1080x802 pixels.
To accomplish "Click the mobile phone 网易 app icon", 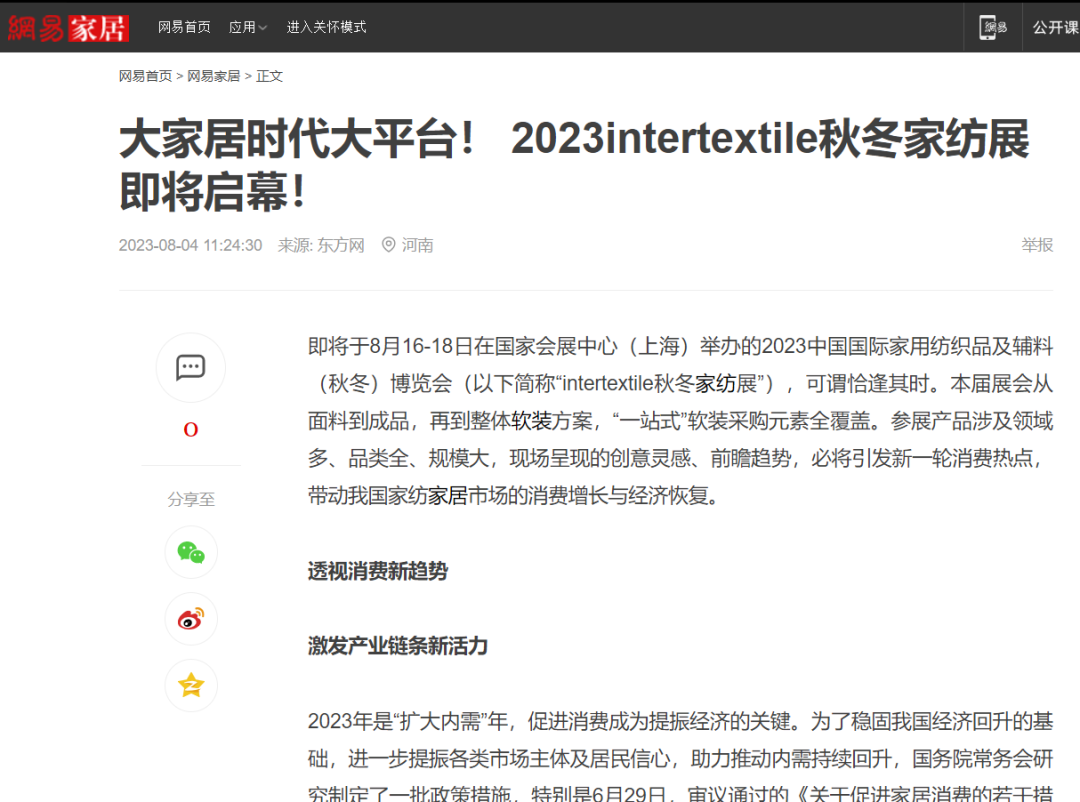I will 992,27.
